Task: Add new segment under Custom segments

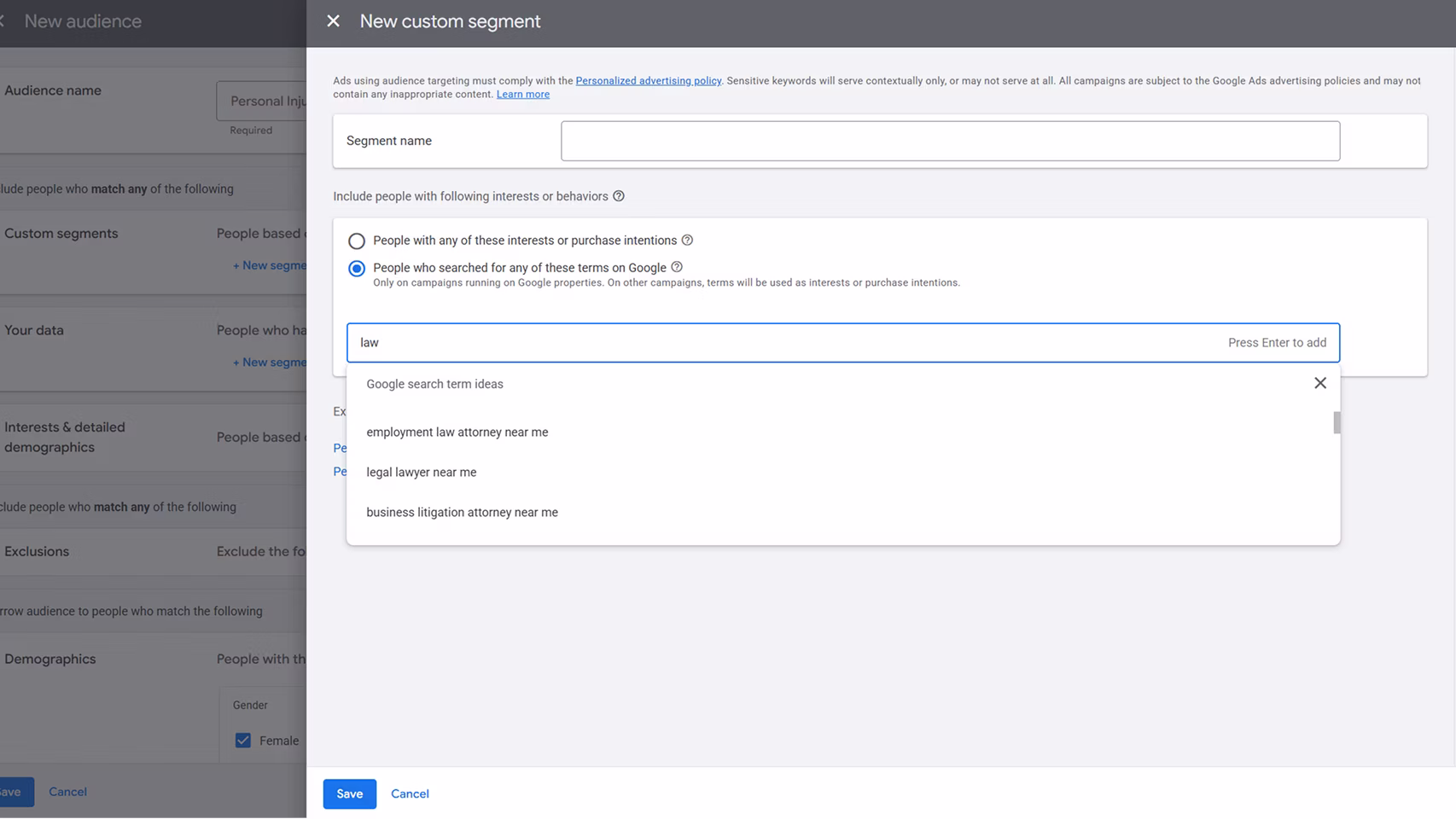Action: click(270, 265)
